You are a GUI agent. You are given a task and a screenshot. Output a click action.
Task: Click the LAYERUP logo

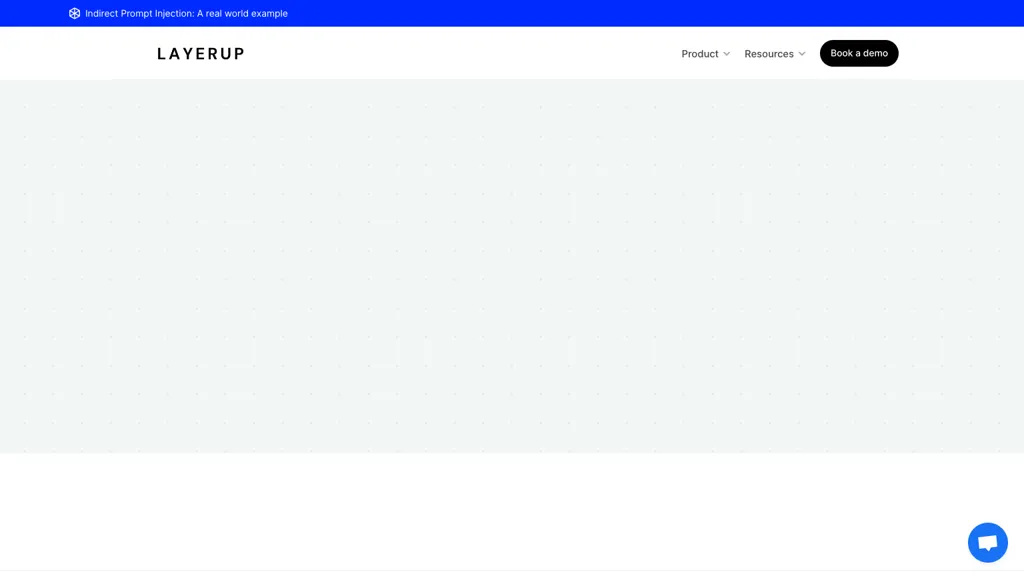(200, 54)
